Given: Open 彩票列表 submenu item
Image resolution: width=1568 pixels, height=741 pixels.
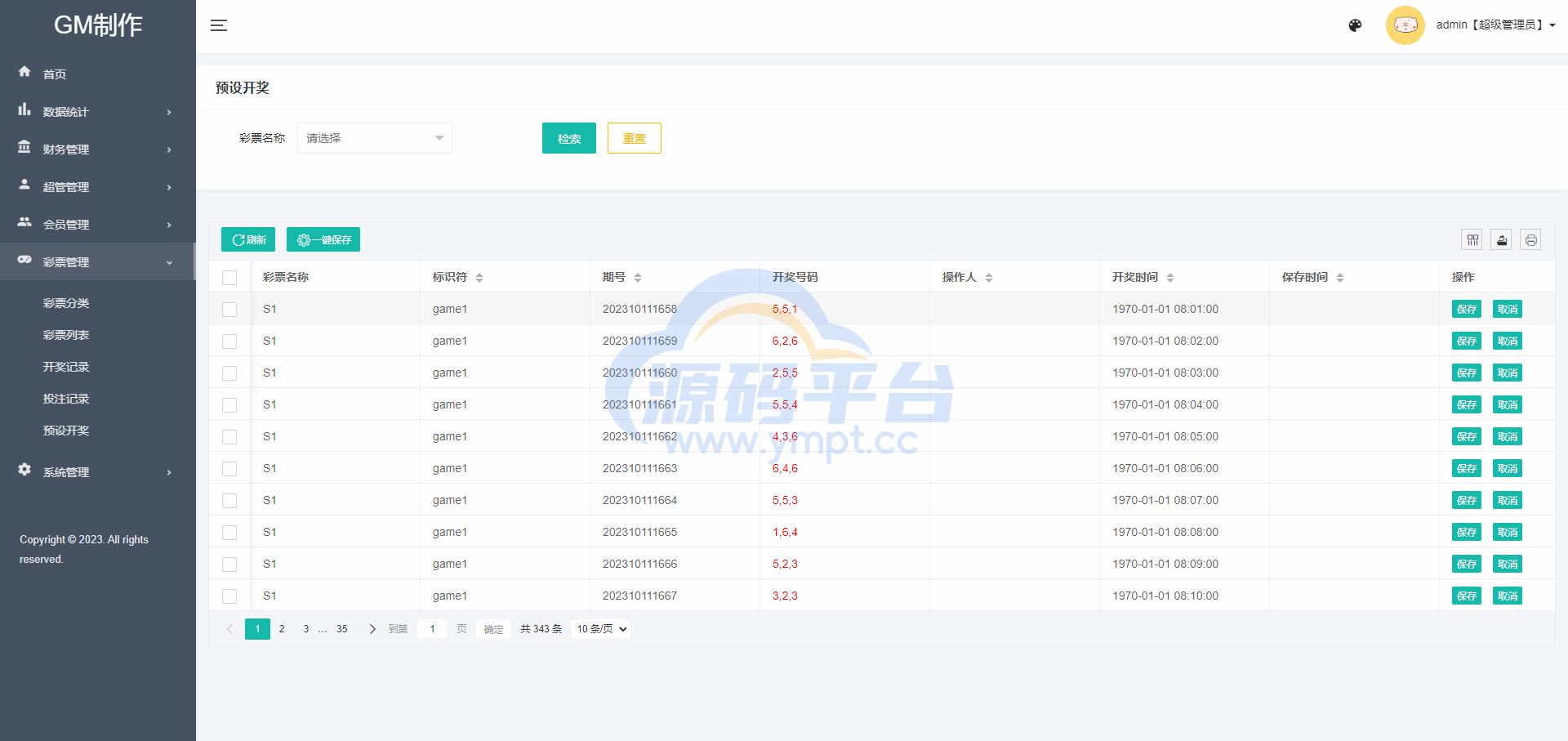Looking at the screenshot, I should [x=66, y=335].
